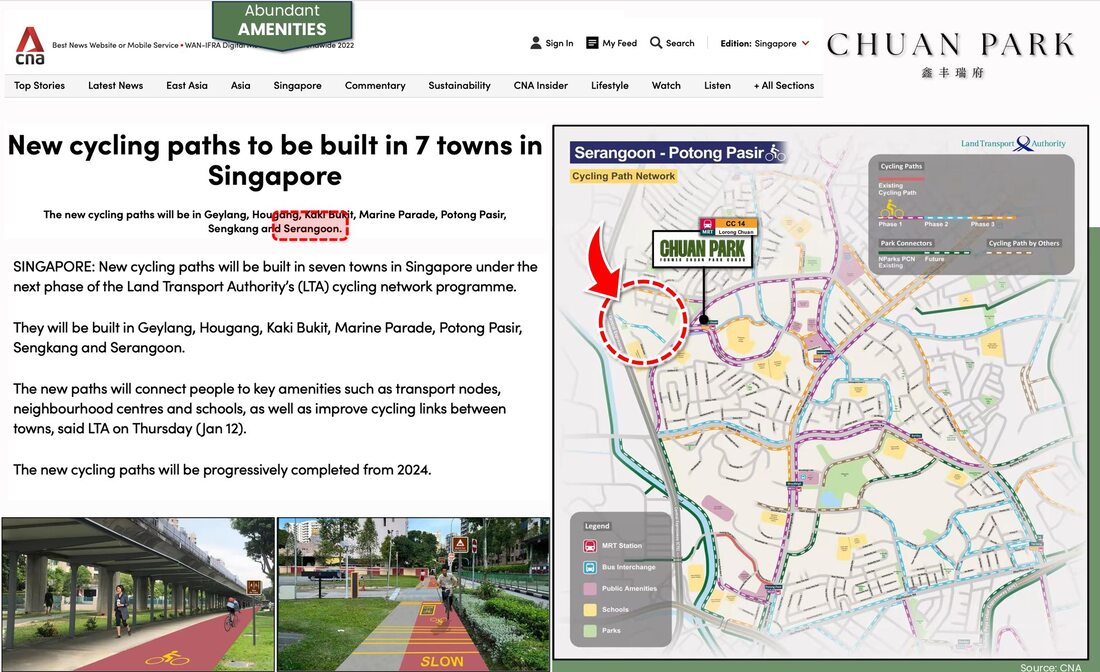Open the CNA Insider section
The image size is (1100, 672).
[541, 86]
